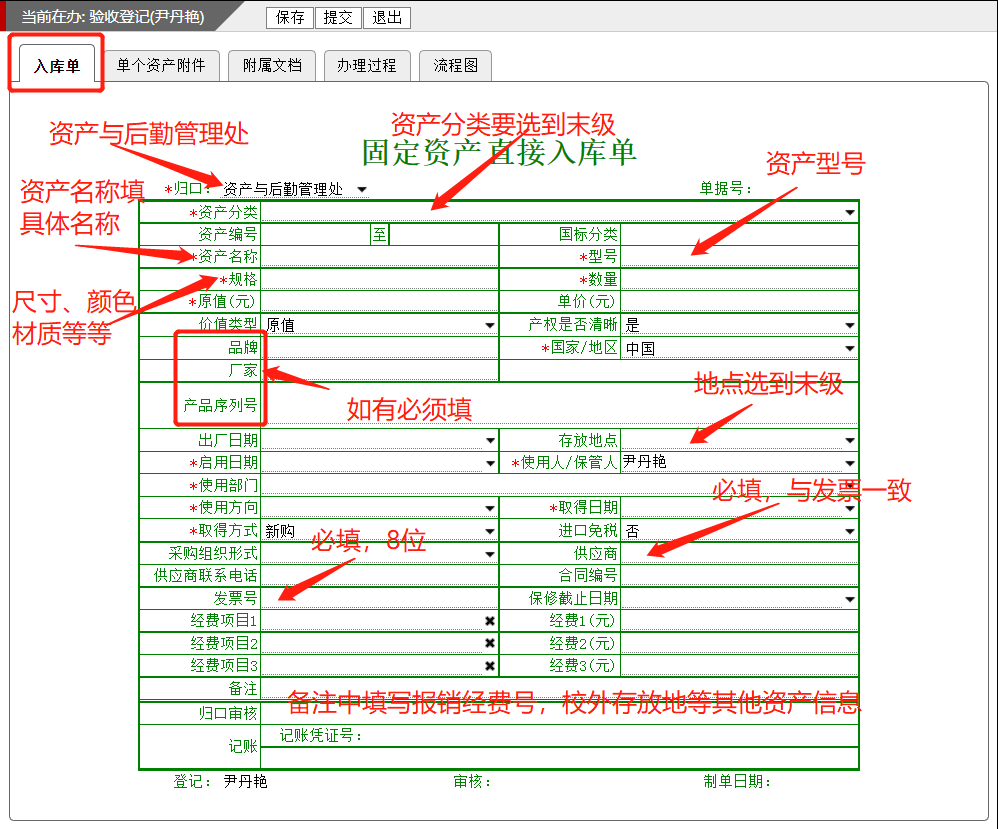This screenshot has height=829, width=998.
Task: Open the 启用日期 date picker dropdown
Action: tap(489, 463)
